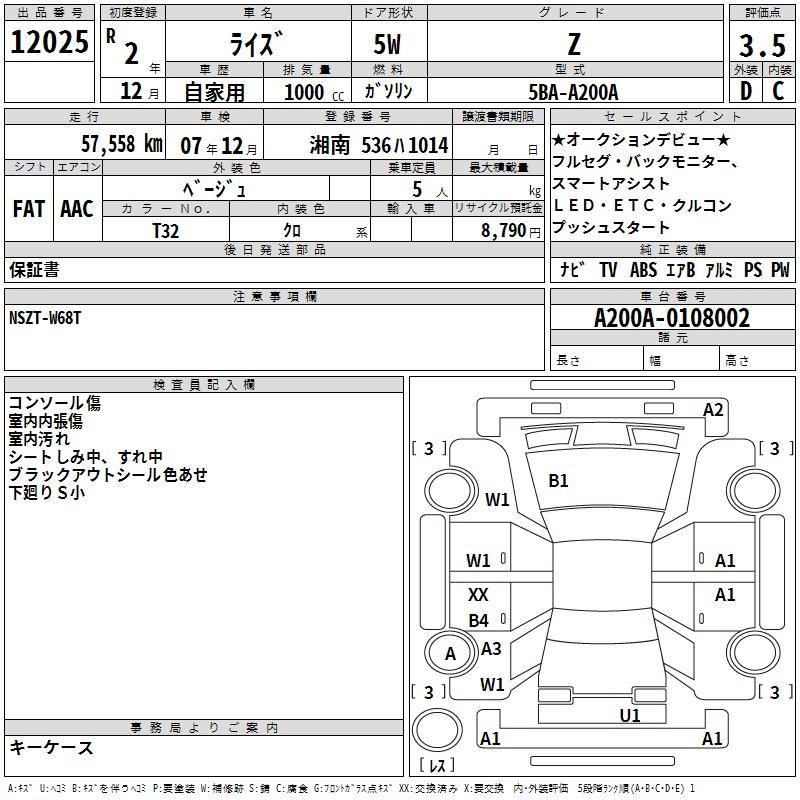
Task: Click the lot number 12025
Action: [x=49, y=42]
